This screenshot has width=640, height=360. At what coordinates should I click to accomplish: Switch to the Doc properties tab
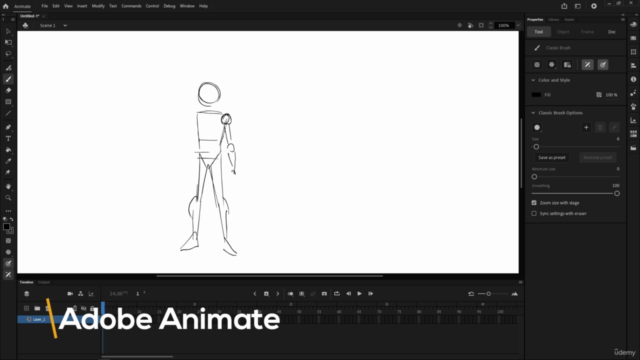(x=611, y=32)
